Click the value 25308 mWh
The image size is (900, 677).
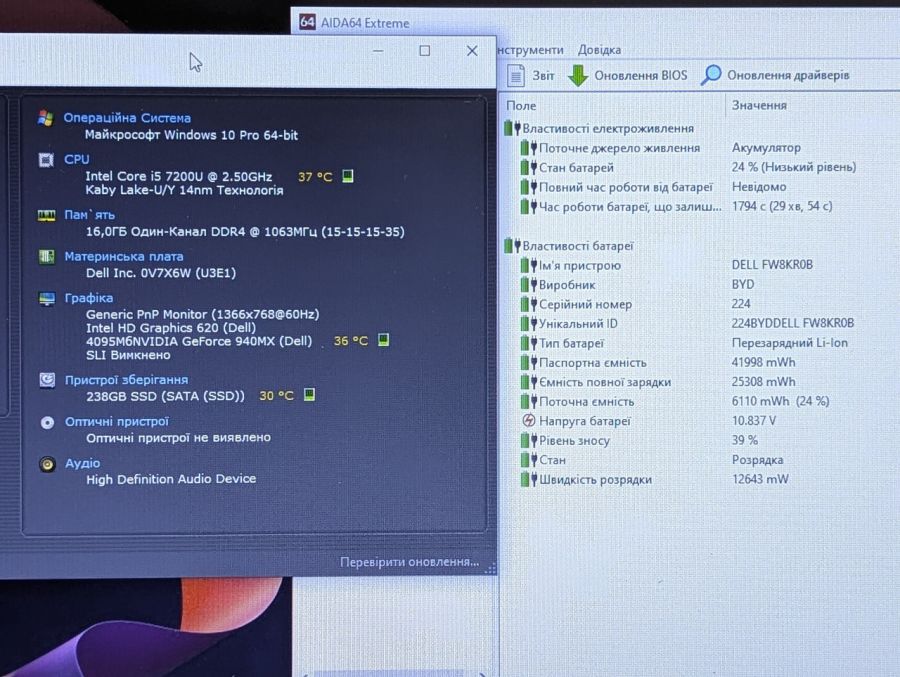[x=763, y=382]
